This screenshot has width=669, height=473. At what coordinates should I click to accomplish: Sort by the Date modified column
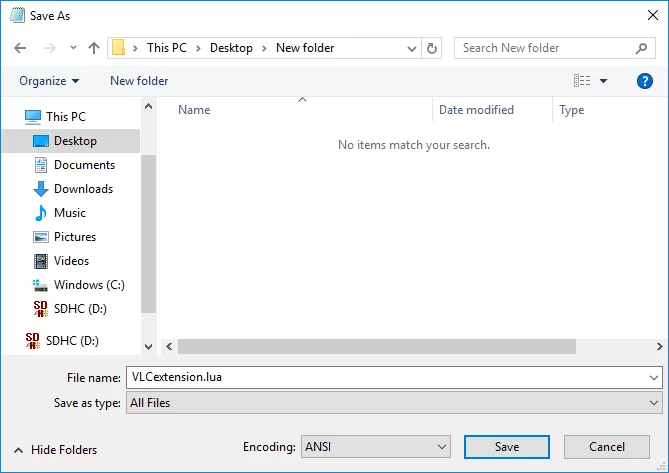(x=476, y=110)
